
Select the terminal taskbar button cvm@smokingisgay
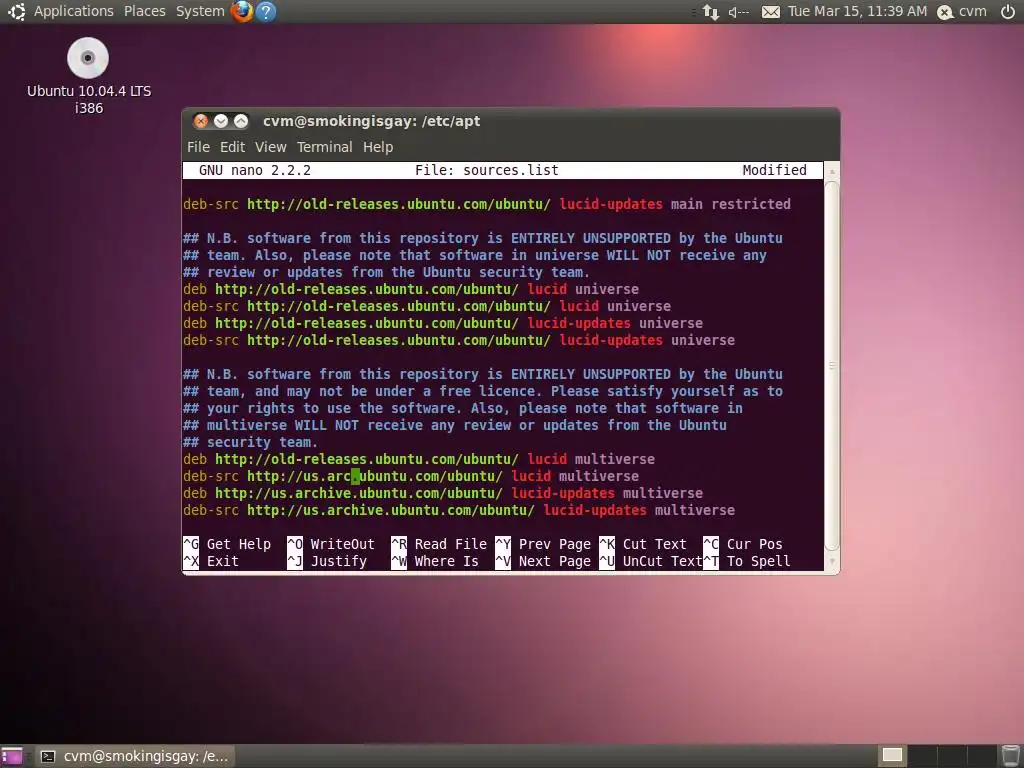pos(135,756)
